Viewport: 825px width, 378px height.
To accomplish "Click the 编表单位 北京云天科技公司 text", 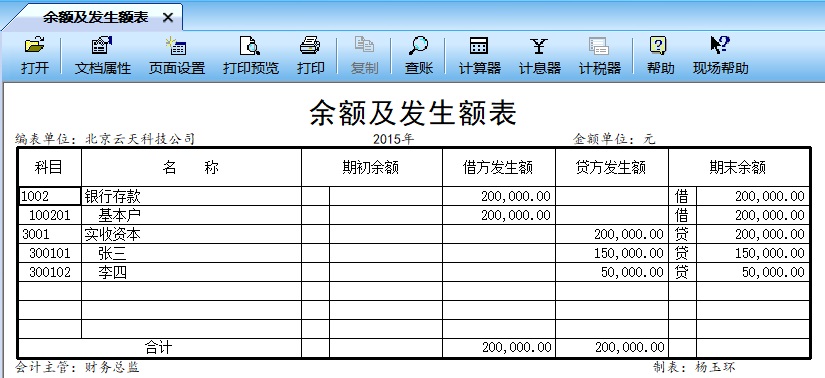I will (x=105, y=139).
